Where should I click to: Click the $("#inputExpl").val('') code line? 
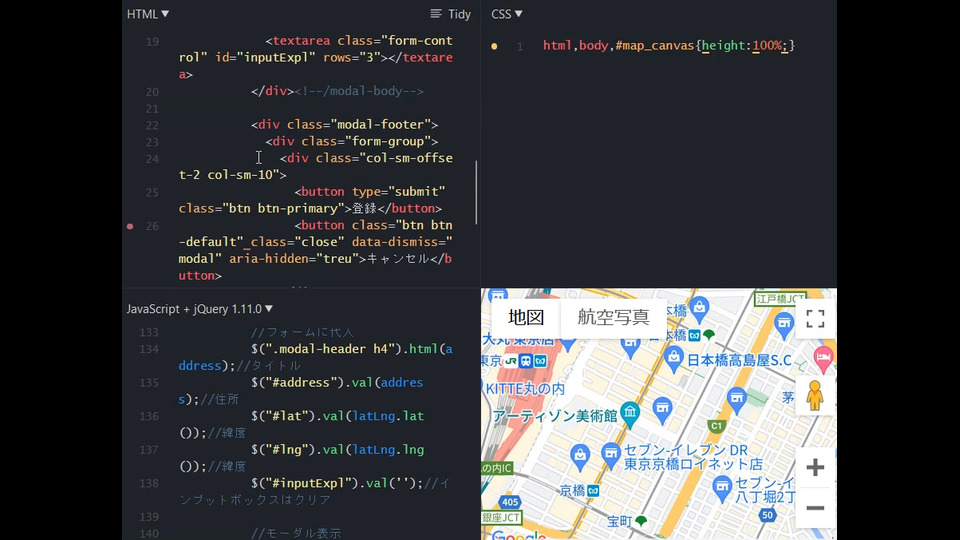click(337, 483)
